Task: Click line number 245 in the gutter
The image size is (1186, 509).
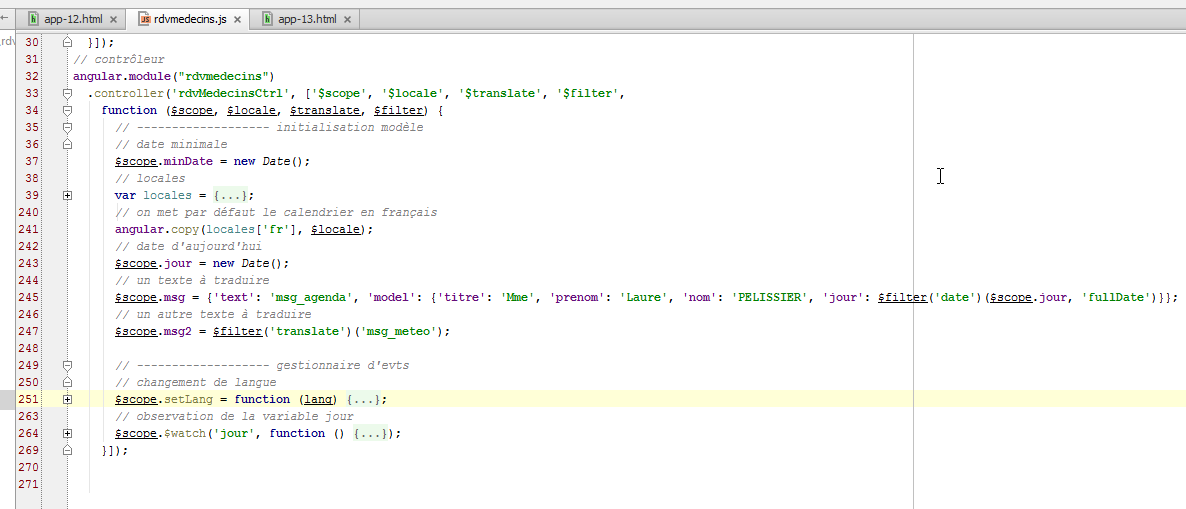Action: pos(28,297)
